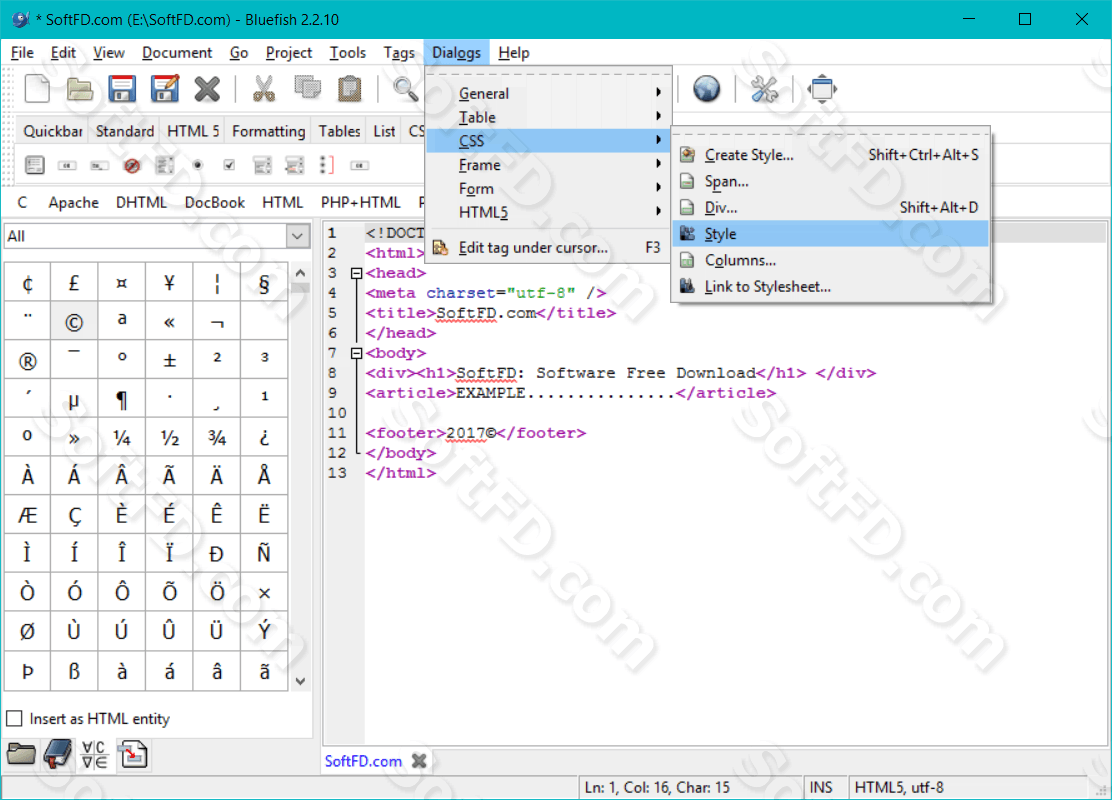Open the snippets panel icon

tap(133, 754)
